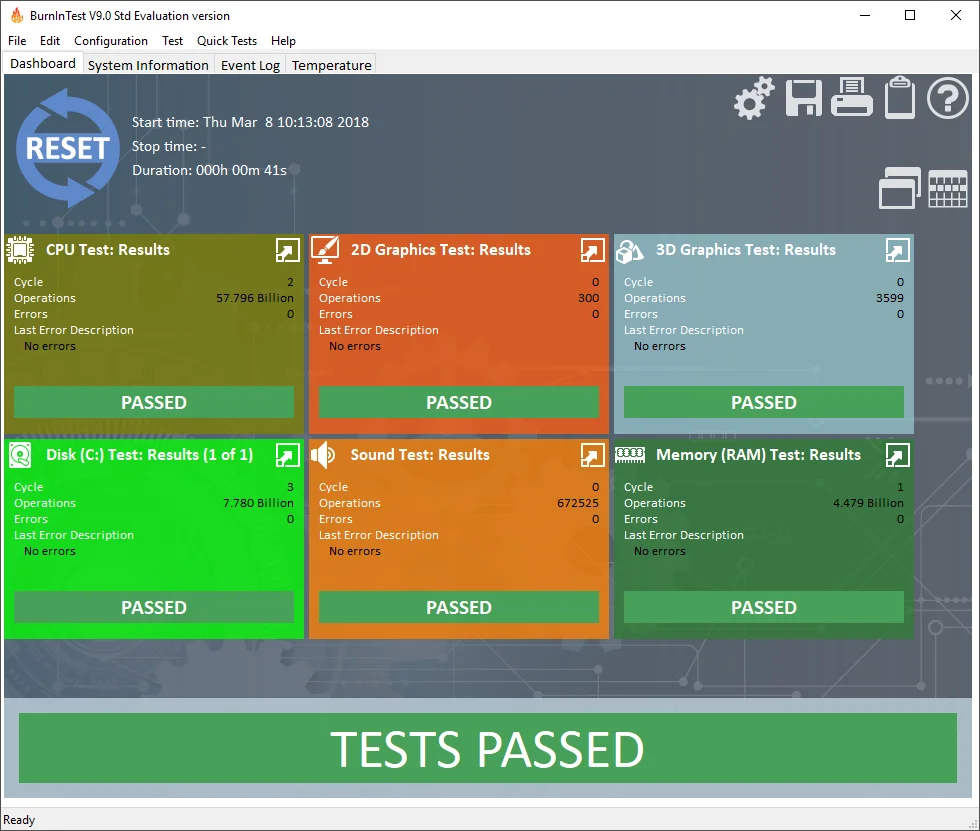Screen dimensions: 980x831
Task: Click the Disk drive icon
Action: click(x=20, y=455)
